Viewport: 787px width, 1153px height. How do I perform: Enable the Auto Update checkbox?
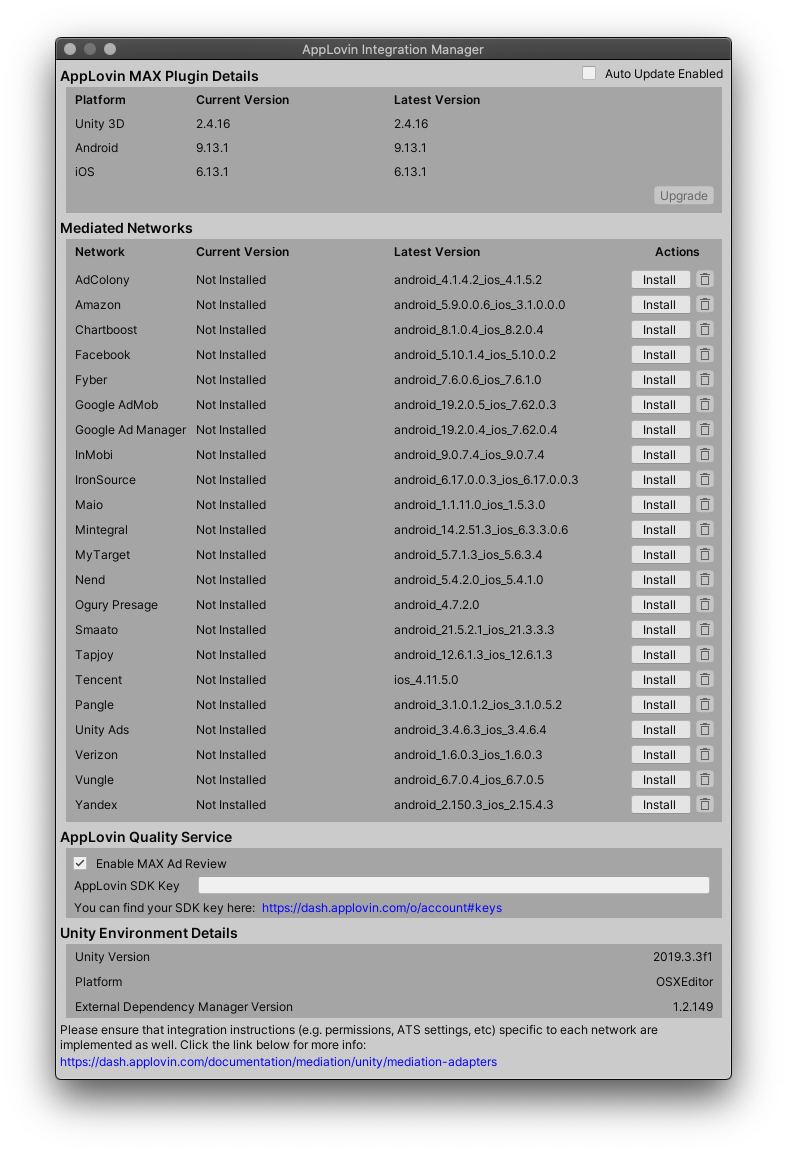point(589,74)
